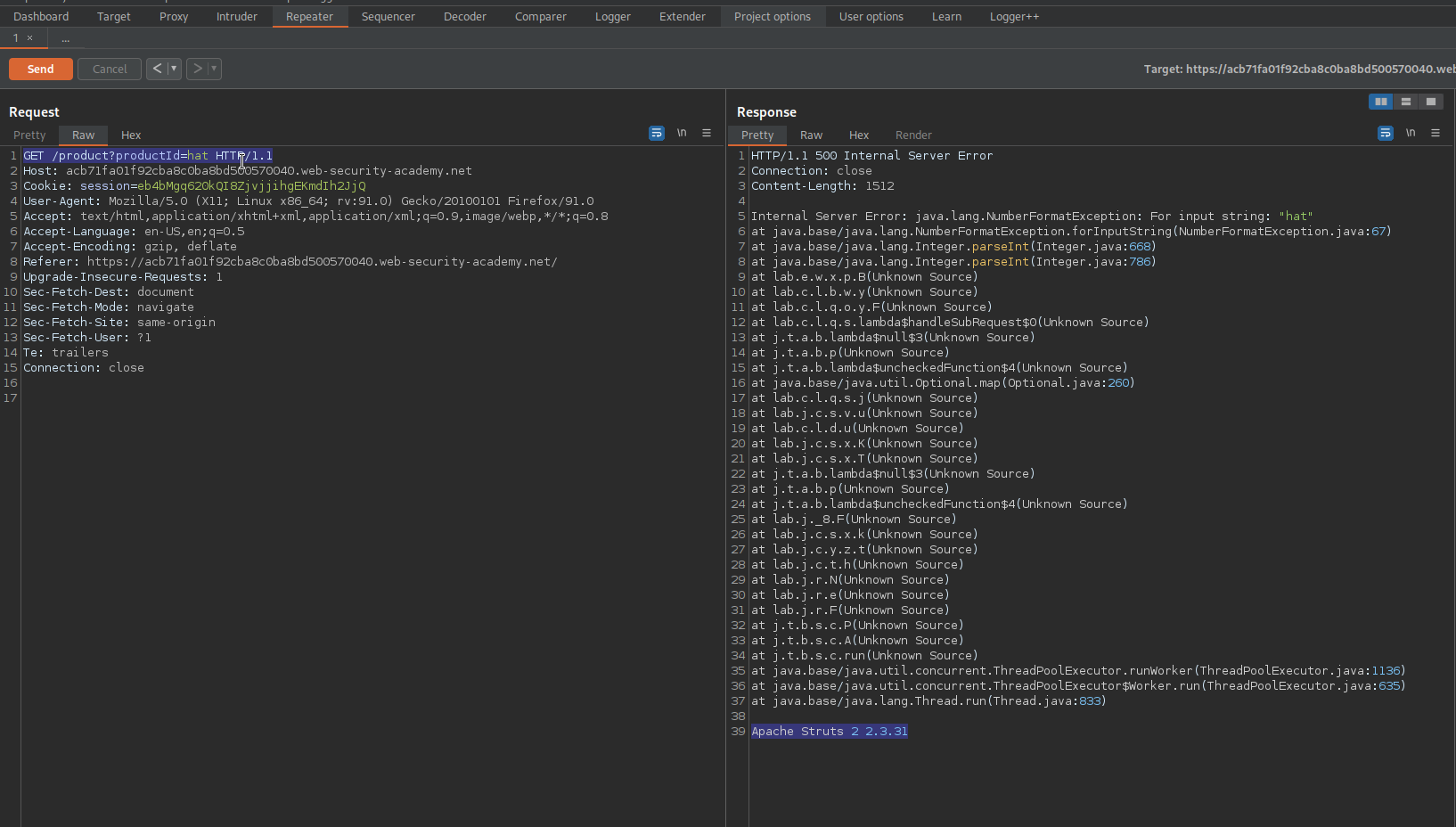This screenshot has width=1456, height=827.
Task: Open the Extender tab
Action: pyautogui.click(x=683, y=16)
